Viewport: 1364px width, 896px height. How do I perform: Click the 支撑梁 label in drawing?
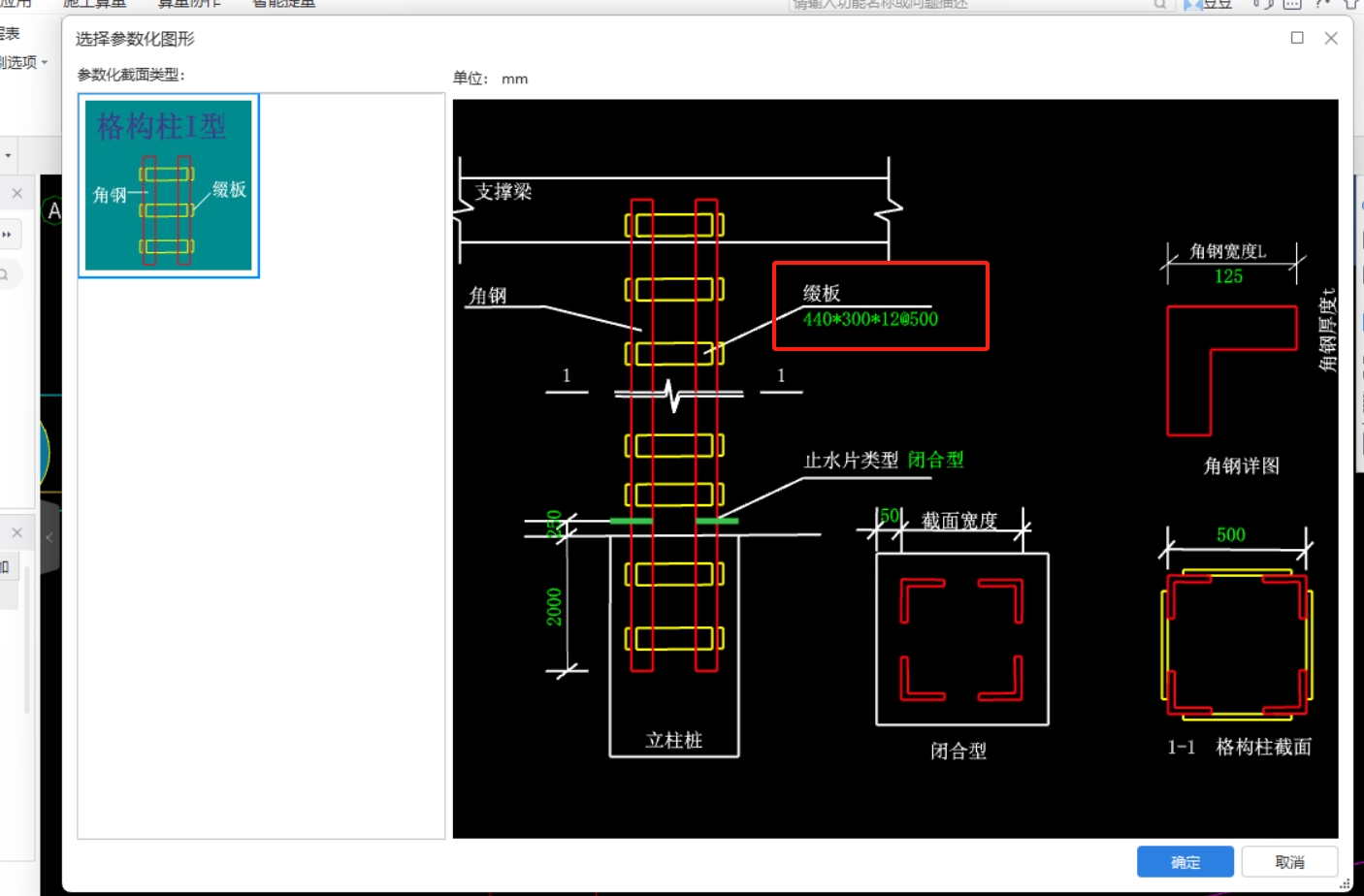503,191
